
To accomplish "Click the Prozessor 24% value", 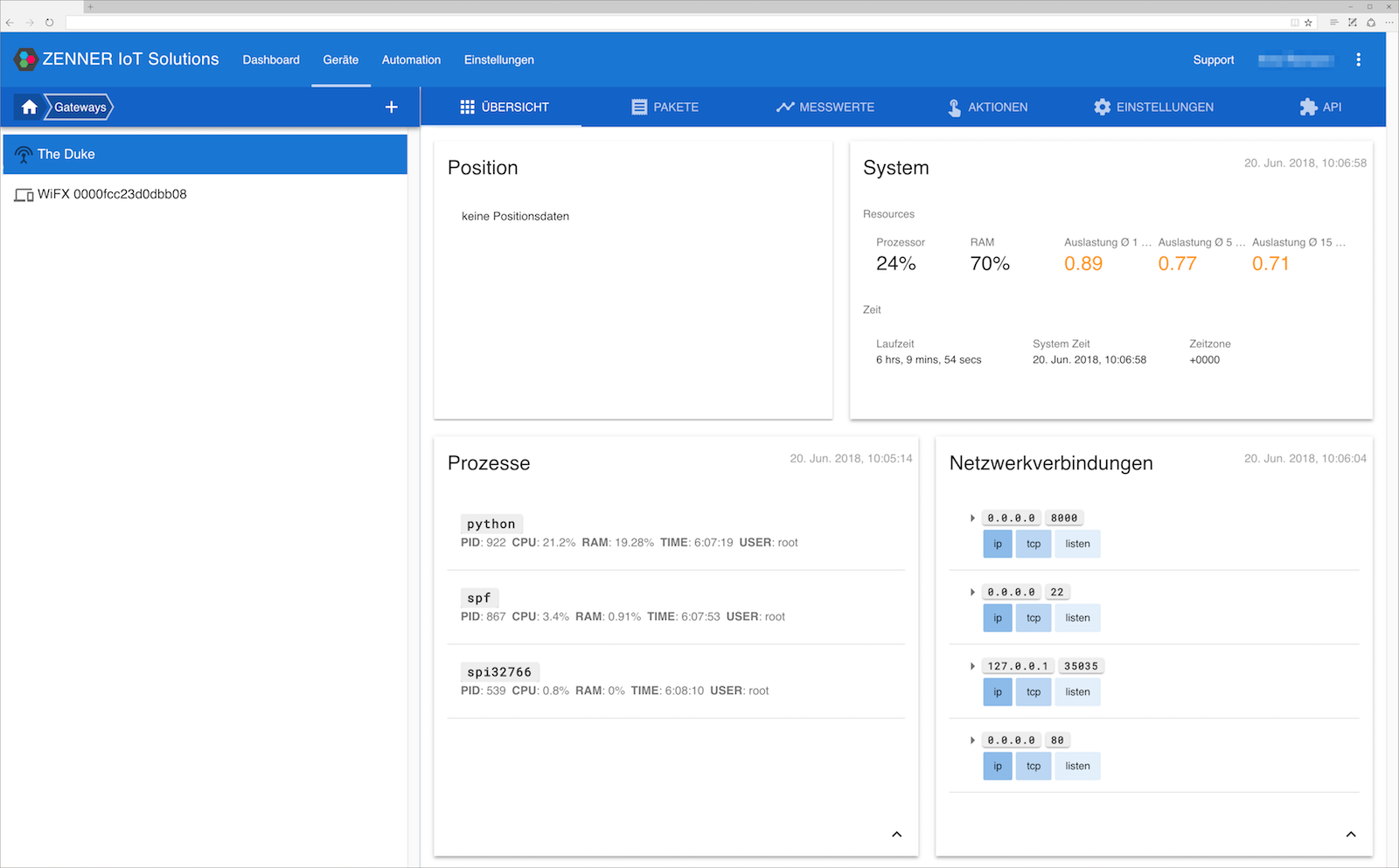I will (x=896, y=263).
